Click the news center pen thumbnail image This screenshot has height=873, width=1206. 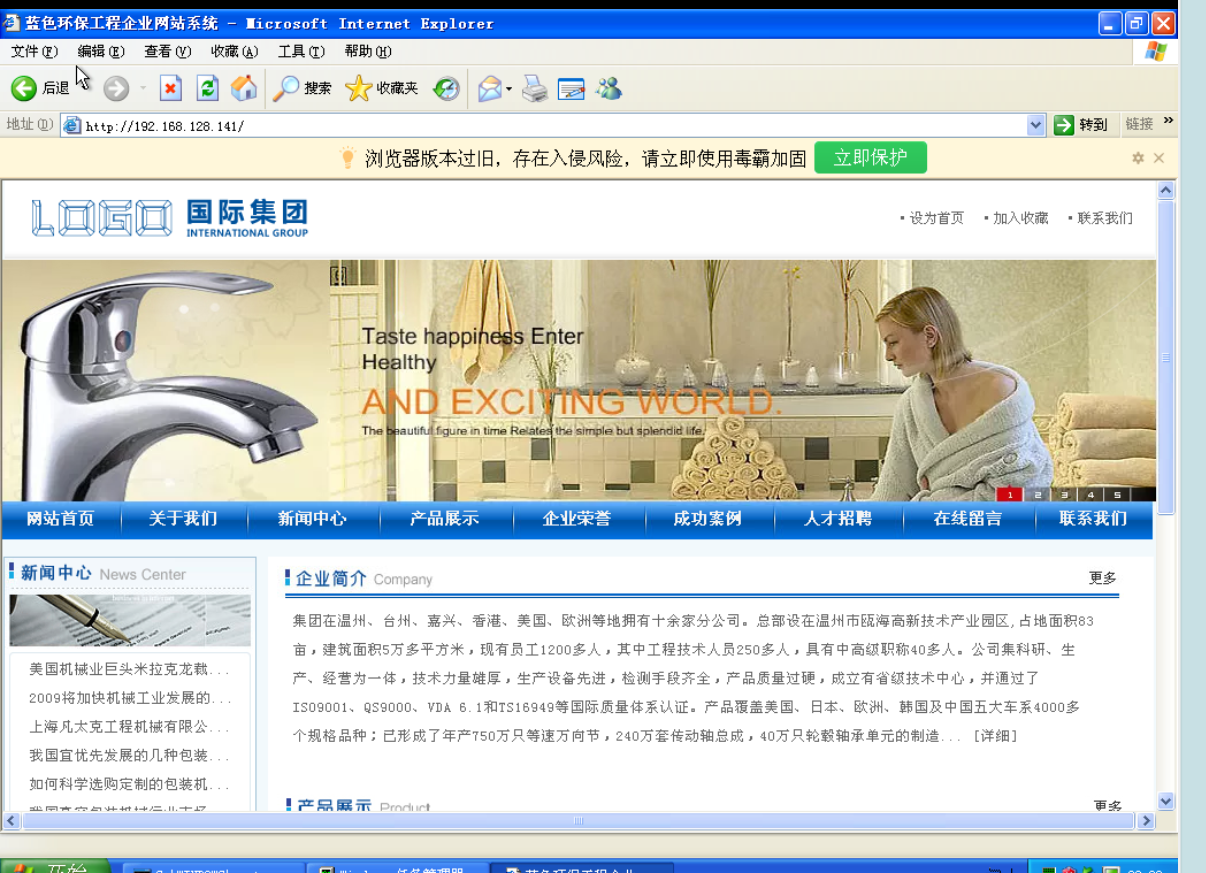tap(130, 620)
